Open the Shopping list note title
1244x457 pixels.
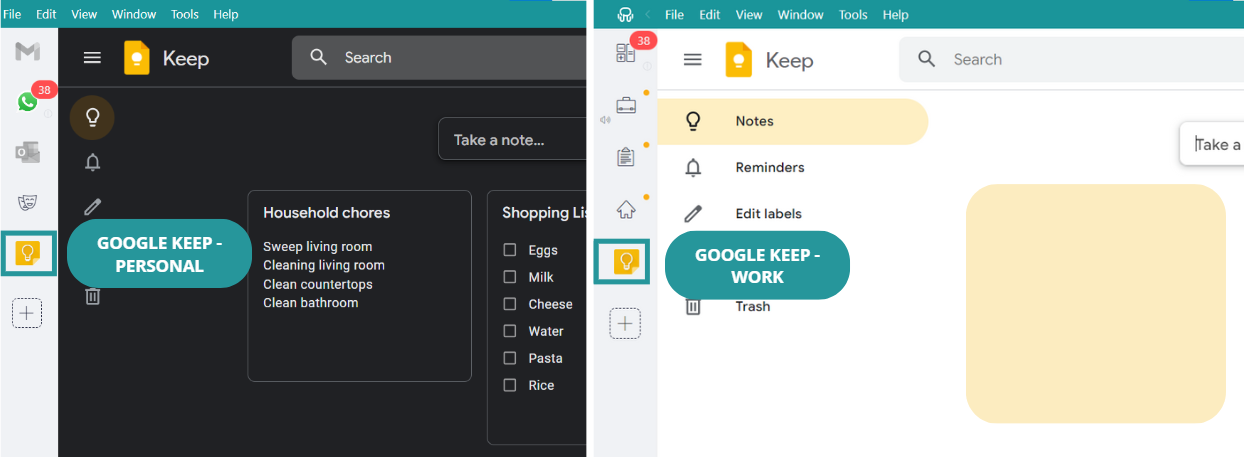coord(544,212)
